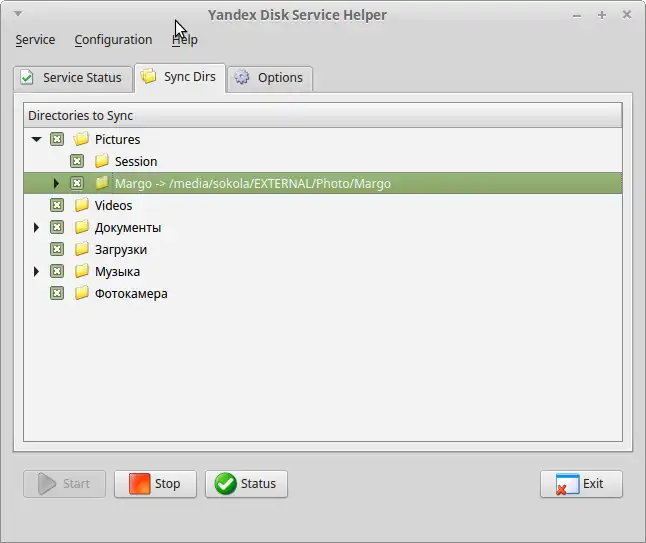Select the Sync Dirs tab
The height and width of the screenshot is (543, 646).
point(180,77)
